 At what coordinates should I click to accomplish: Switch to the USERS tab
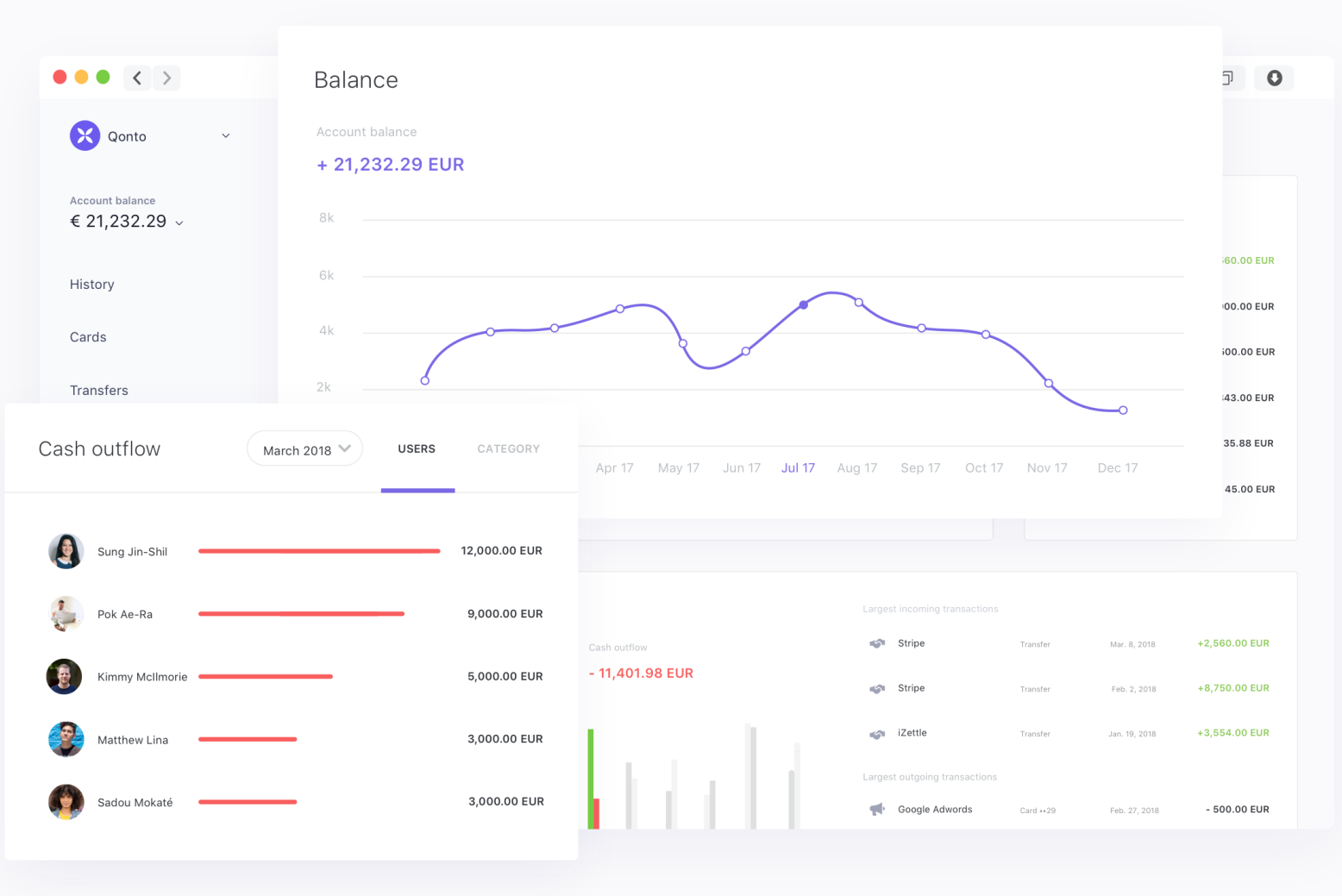click(x=417, y=449)
